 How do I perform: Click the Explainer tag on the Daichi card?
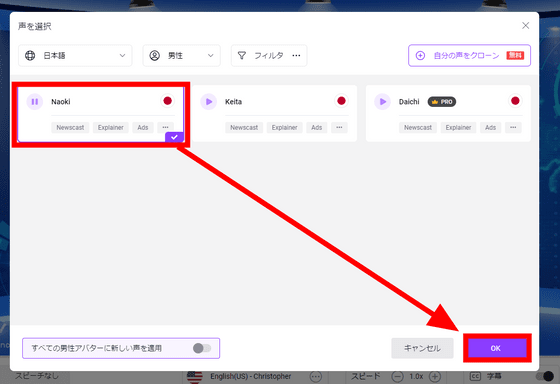click(458, 128)
